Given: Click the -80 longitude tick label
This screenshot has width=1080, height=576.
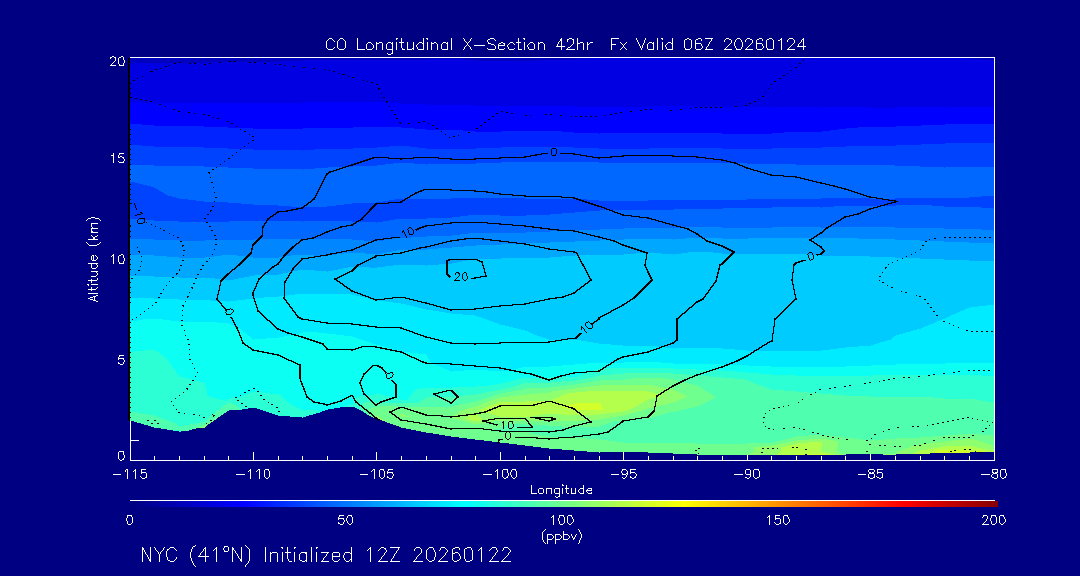Looking at the screenshot, I should tap(994, 475).
